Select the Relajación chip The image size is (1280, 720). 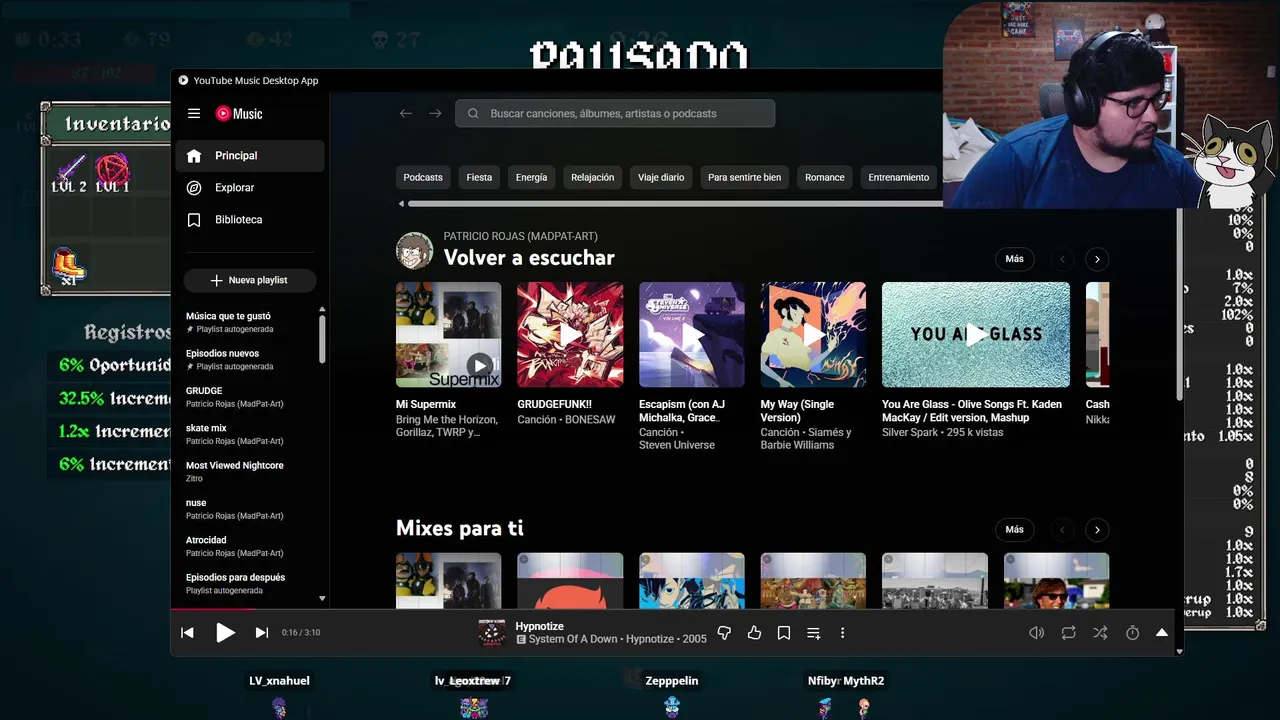593,177
